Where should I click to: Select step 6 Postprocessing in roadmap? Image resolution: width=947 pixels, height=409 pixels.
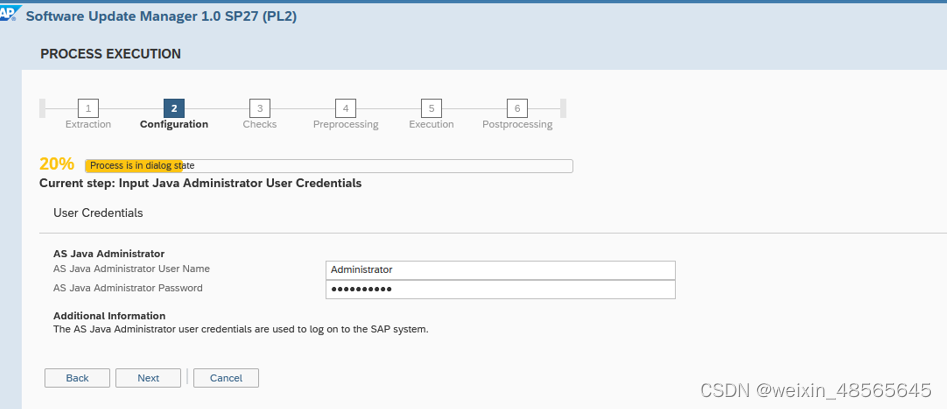click(x=517, y=109)
